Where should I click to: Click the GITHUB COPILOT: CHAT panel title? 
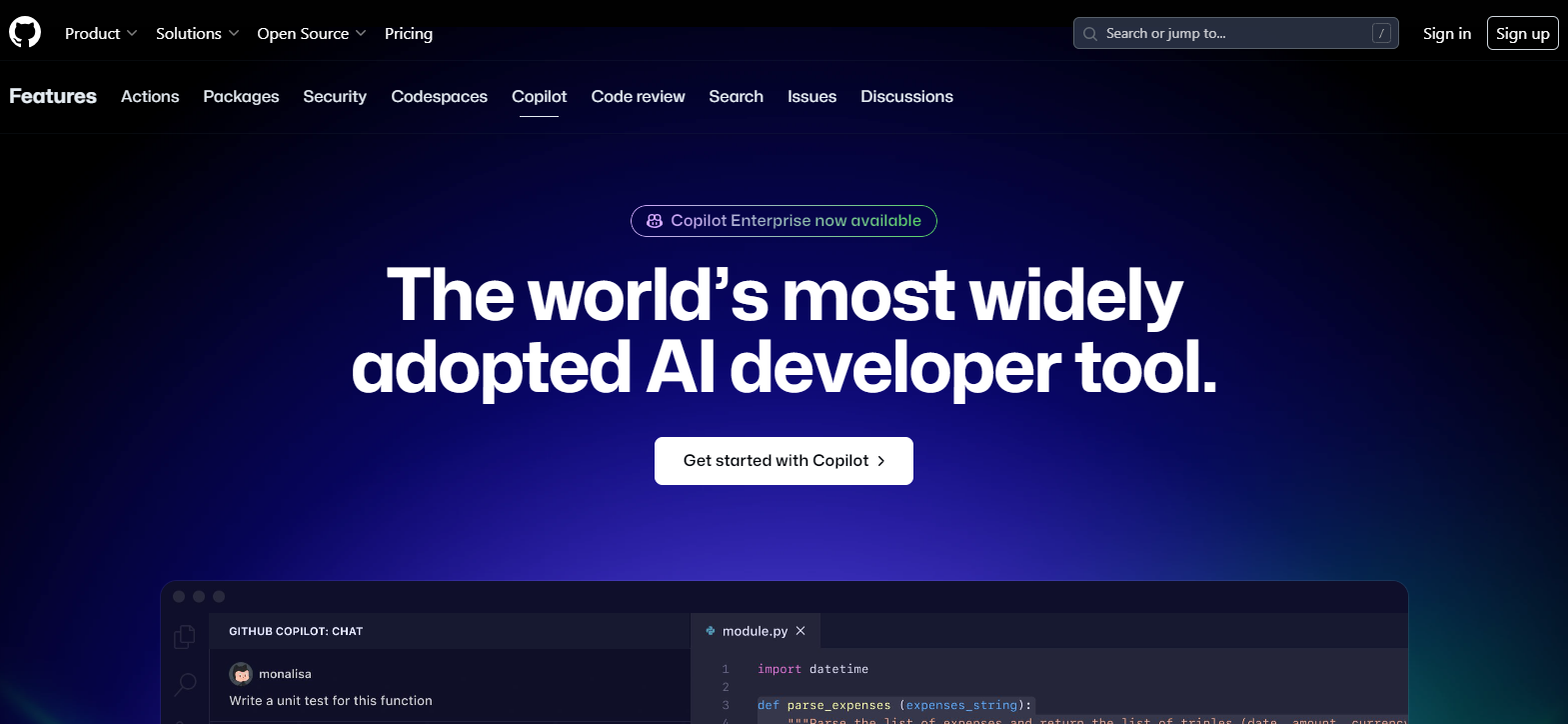coord(296,631)
